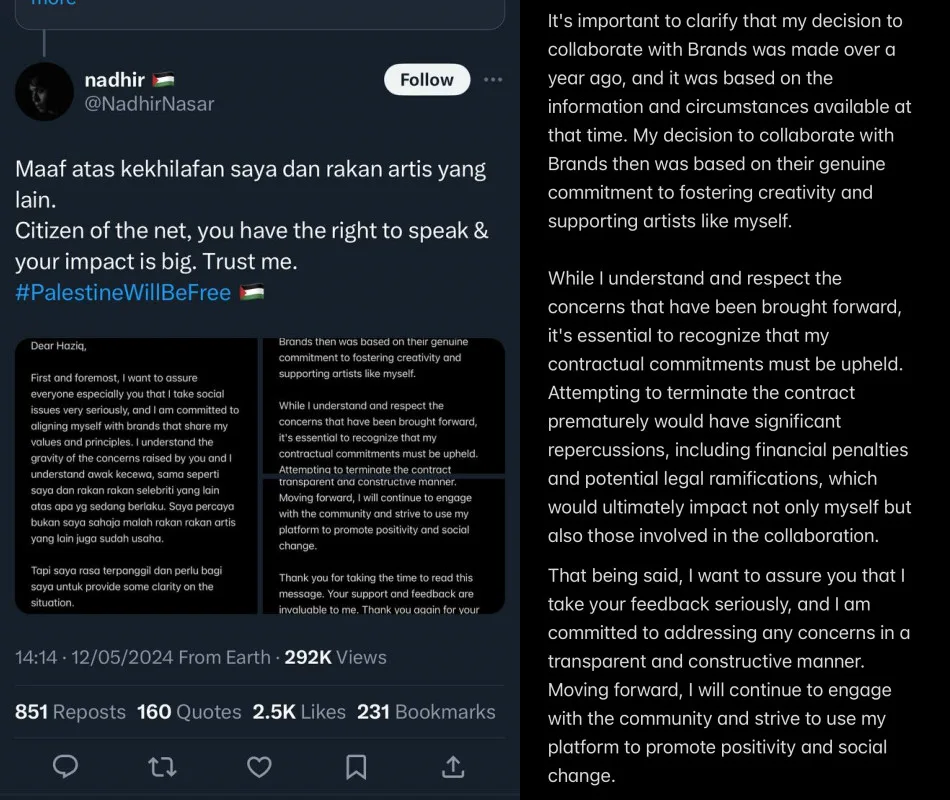
Task: Show the 2.5K Likes list
Action: [x=299, y=712]
